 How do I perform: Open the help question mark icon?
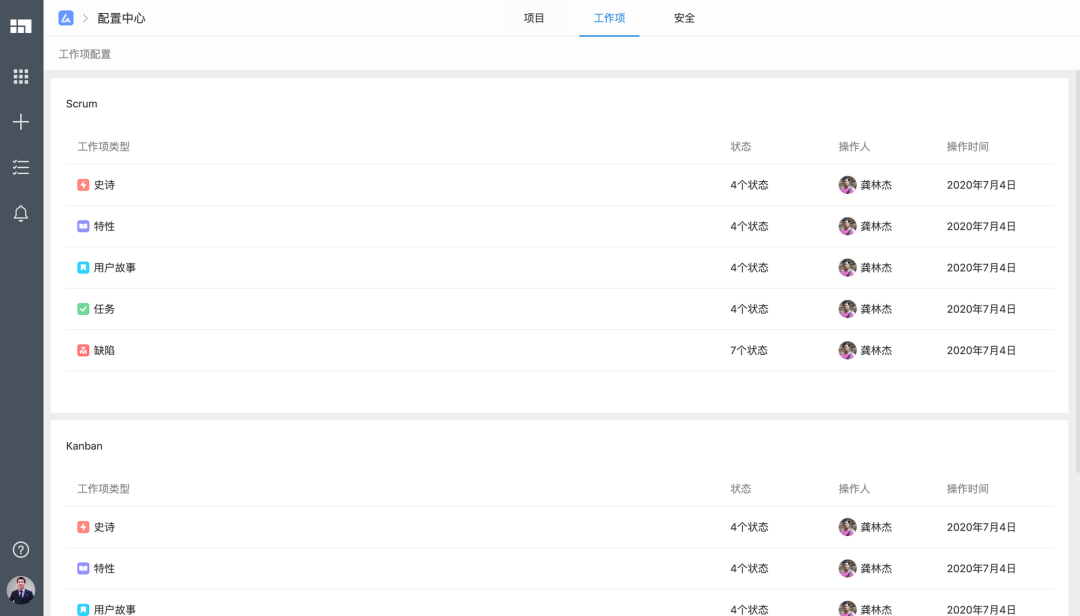point(21,549)
